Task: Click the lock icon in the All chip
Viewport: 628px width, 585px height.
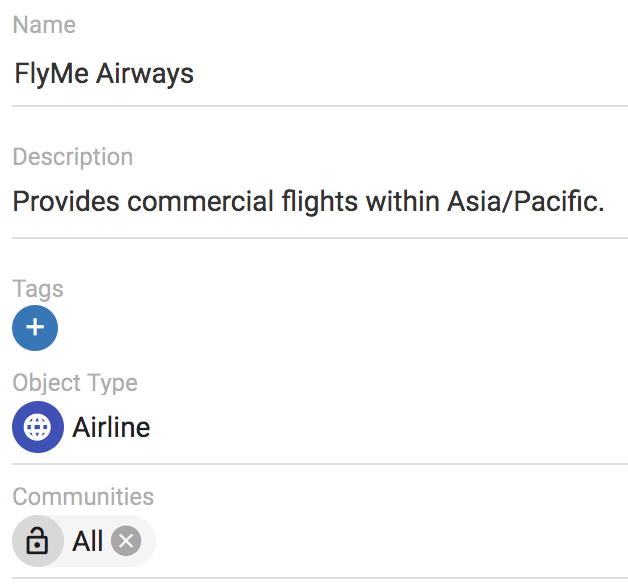Action: (x=37, y=542)
